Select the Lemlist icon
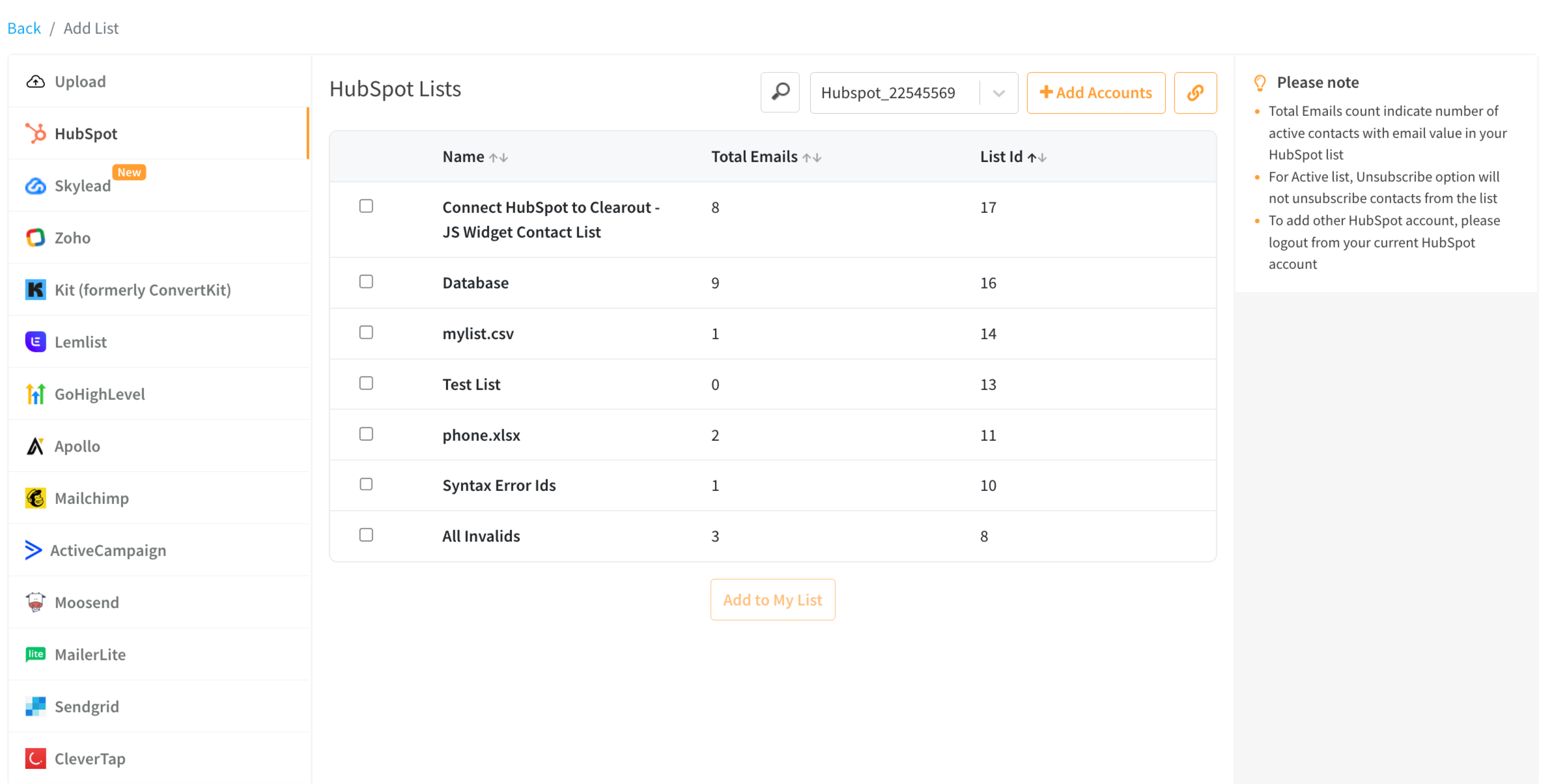1543x784 pixels. pos(36,341)
